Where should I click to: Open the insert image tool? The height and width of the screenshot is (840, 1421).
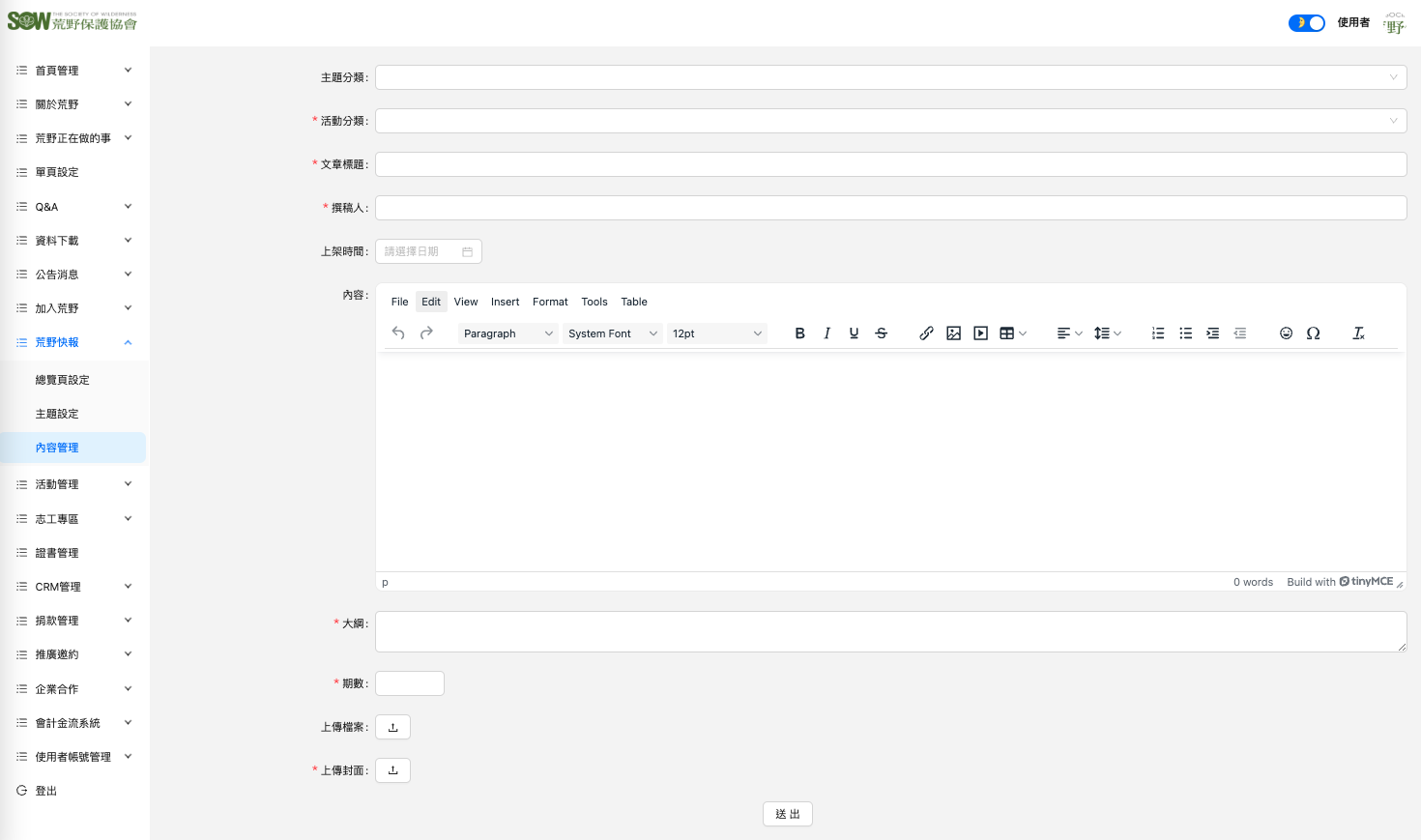coord(953,333)
